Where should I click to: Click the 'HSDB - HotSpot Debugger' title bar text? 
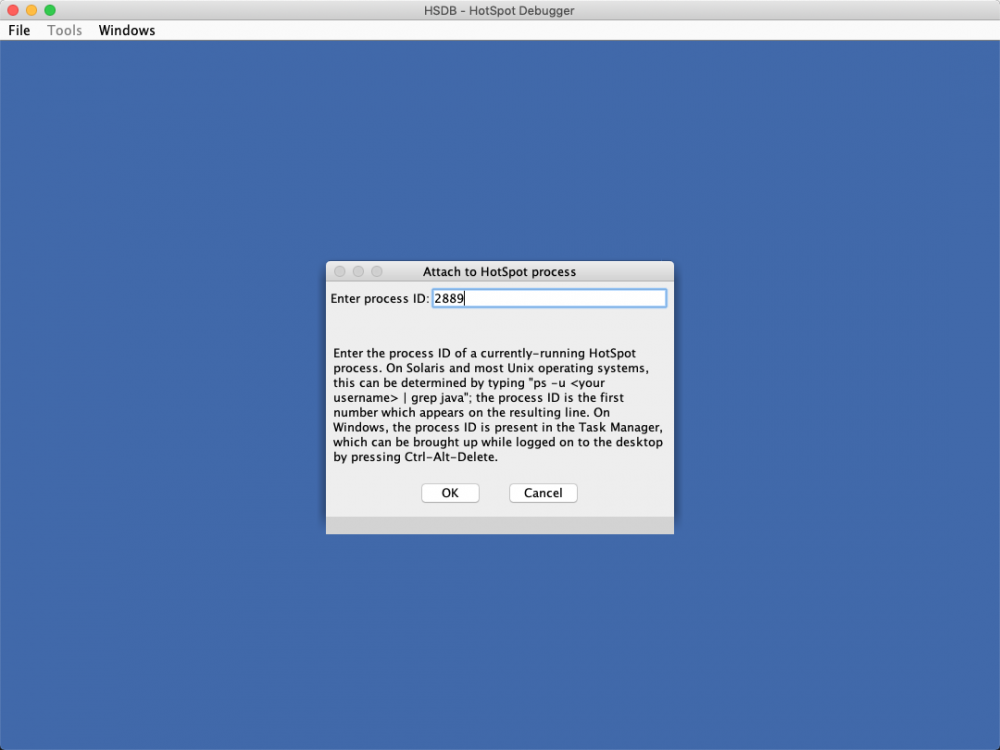click(499, 10)
